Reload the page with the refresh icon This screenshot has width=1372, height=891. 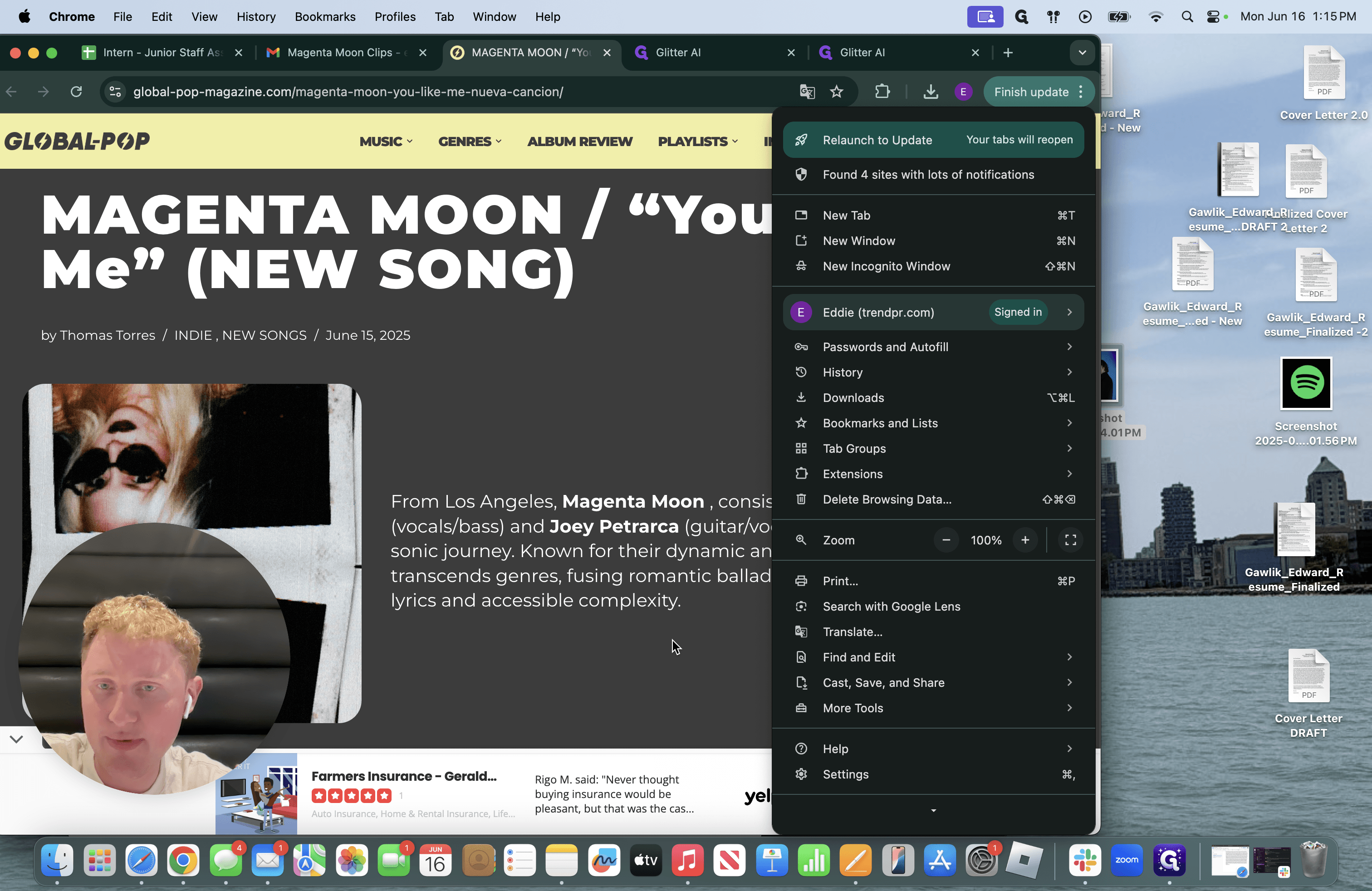pyautogui.click(x=76, y=92)
